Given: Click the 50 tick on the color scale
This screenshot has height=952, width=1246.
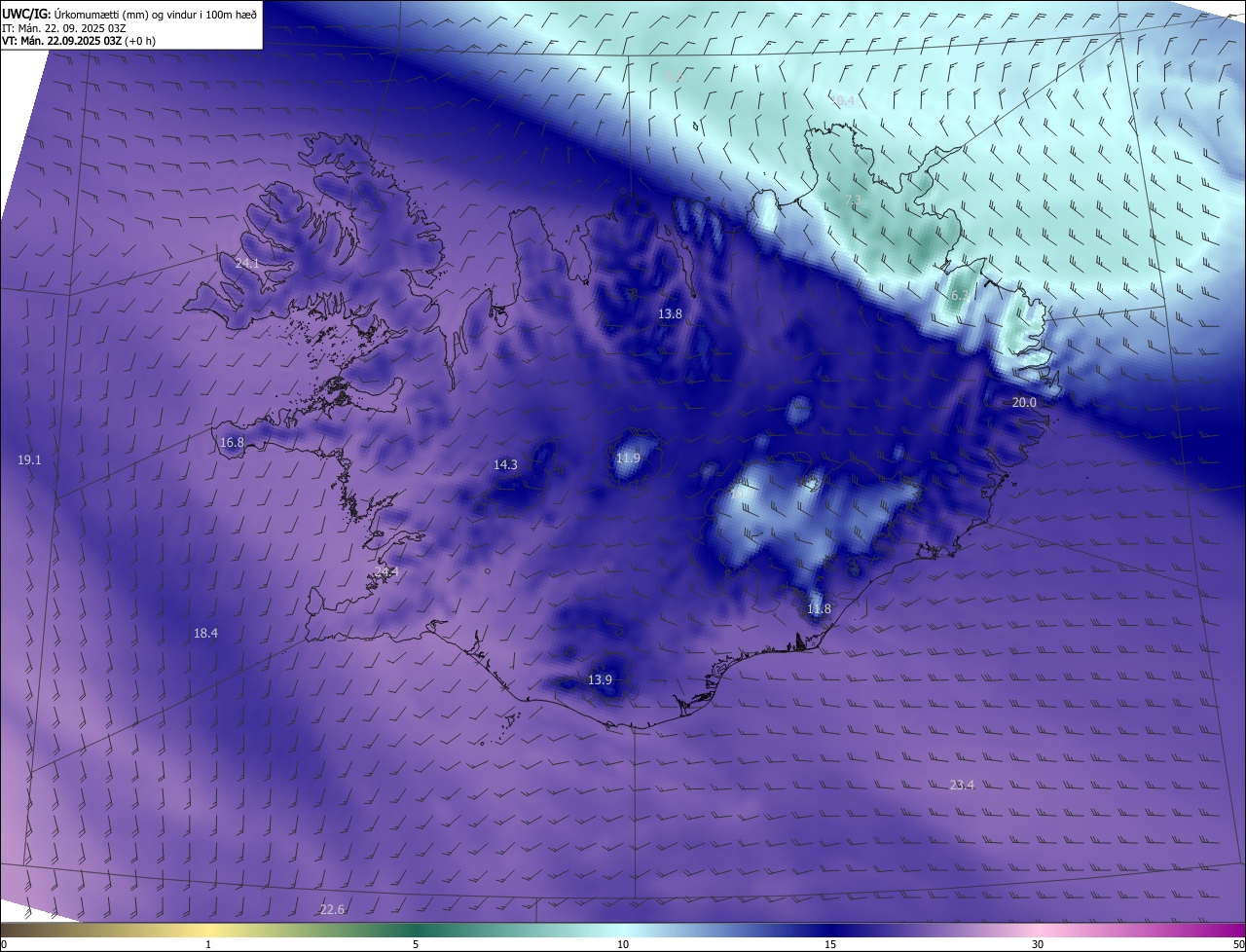Looking at the screenshot, I should coord(1238,944).
